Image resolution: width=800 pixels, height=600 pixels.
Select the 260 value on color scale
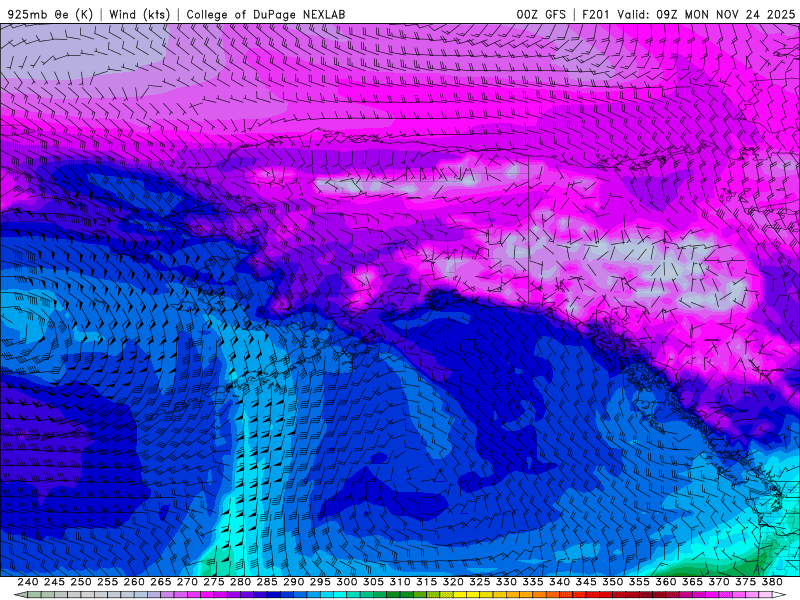click(134, 582)
